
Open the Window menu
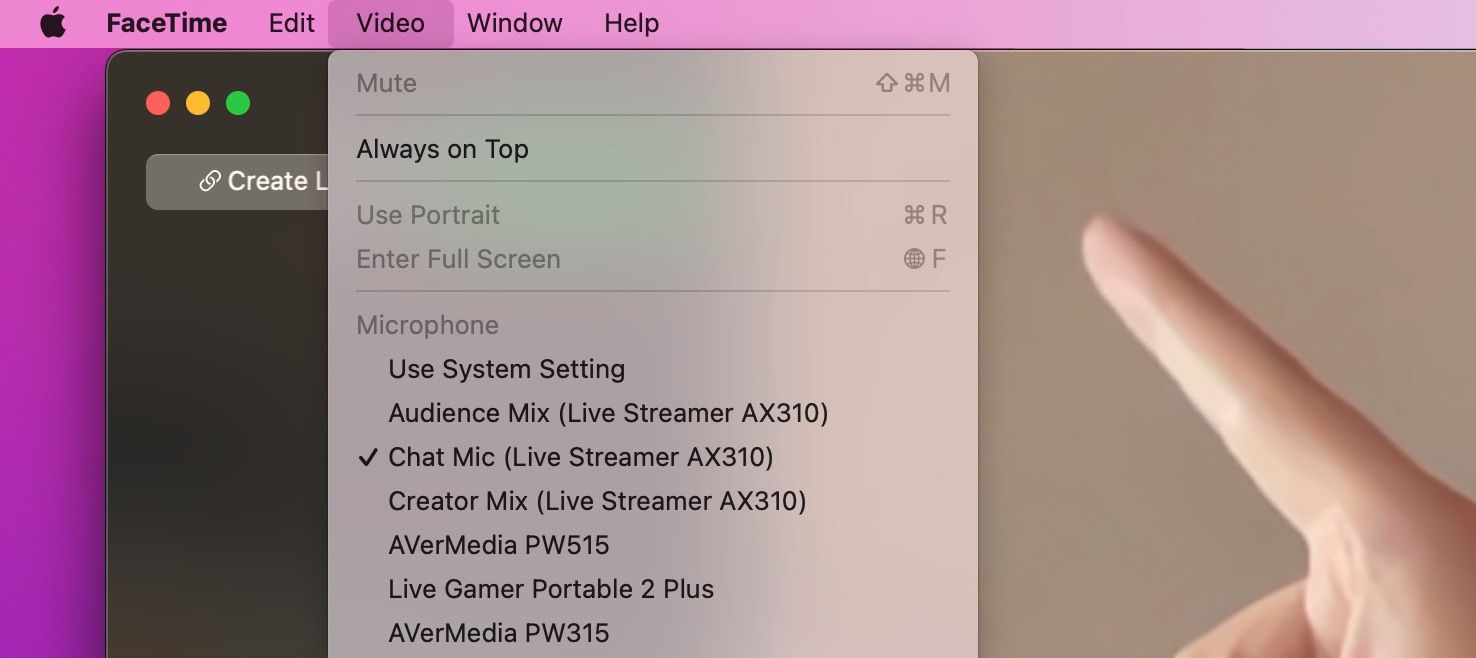coord(514,22)
